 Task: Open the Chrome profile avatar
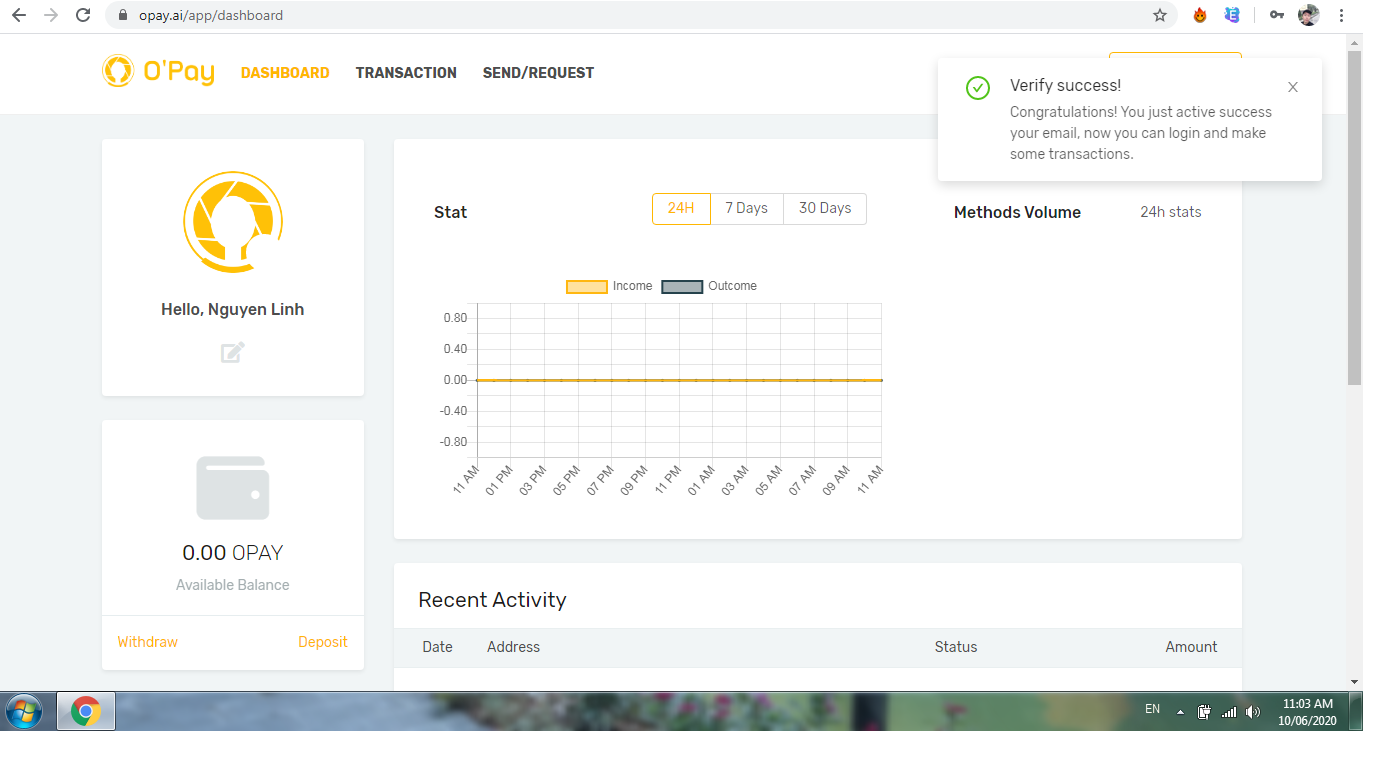click(x=1308, y=15)
